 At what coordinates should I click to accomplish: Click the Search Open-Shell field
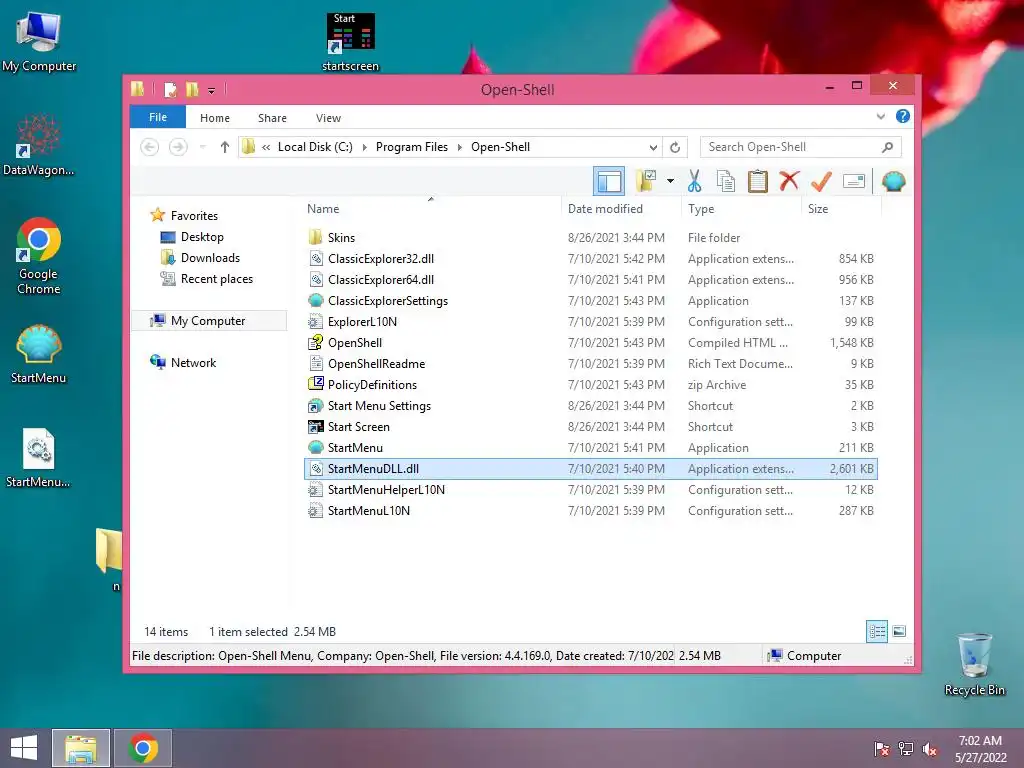(801, 147)
